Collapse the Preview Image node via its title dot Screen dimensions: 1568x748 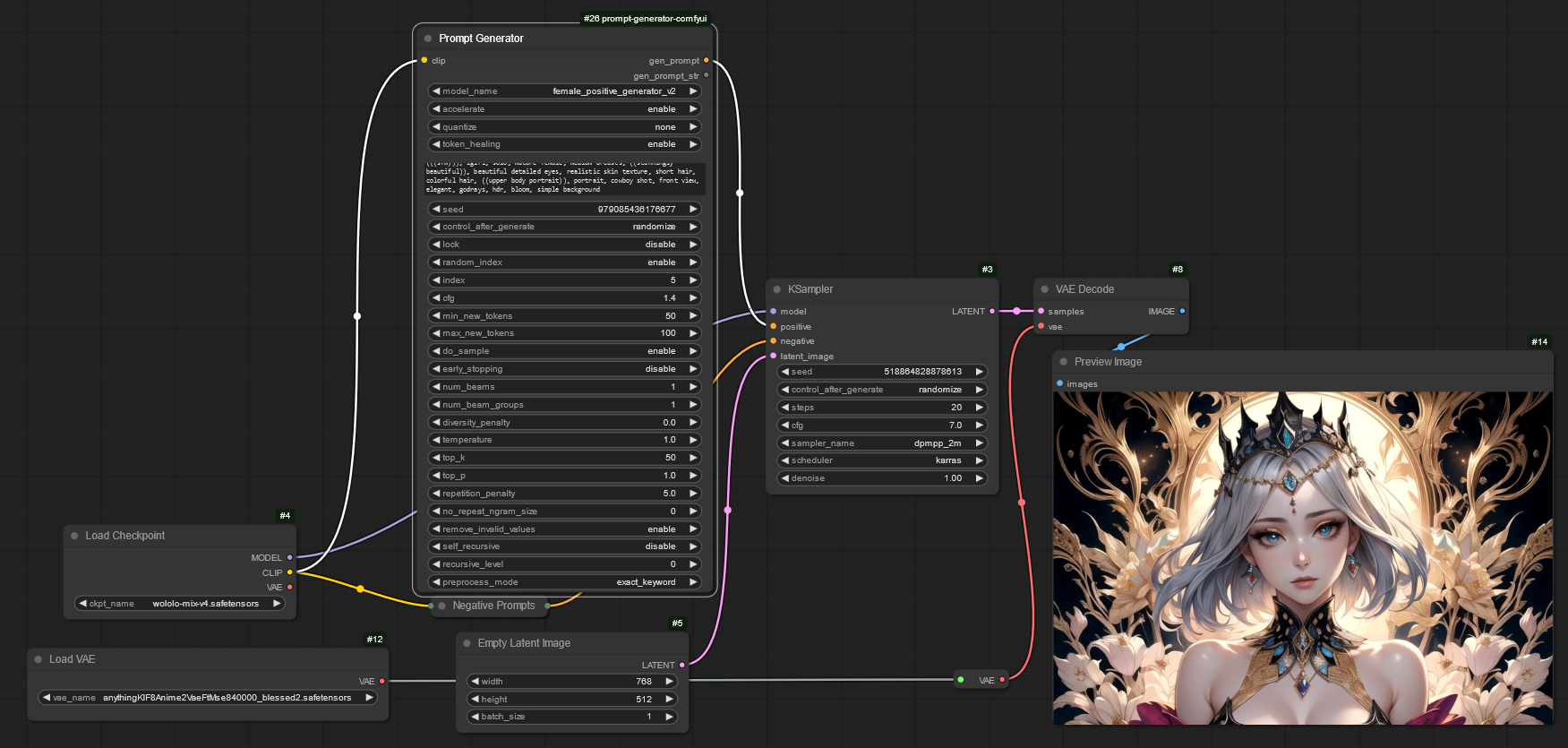[1064, 362]
